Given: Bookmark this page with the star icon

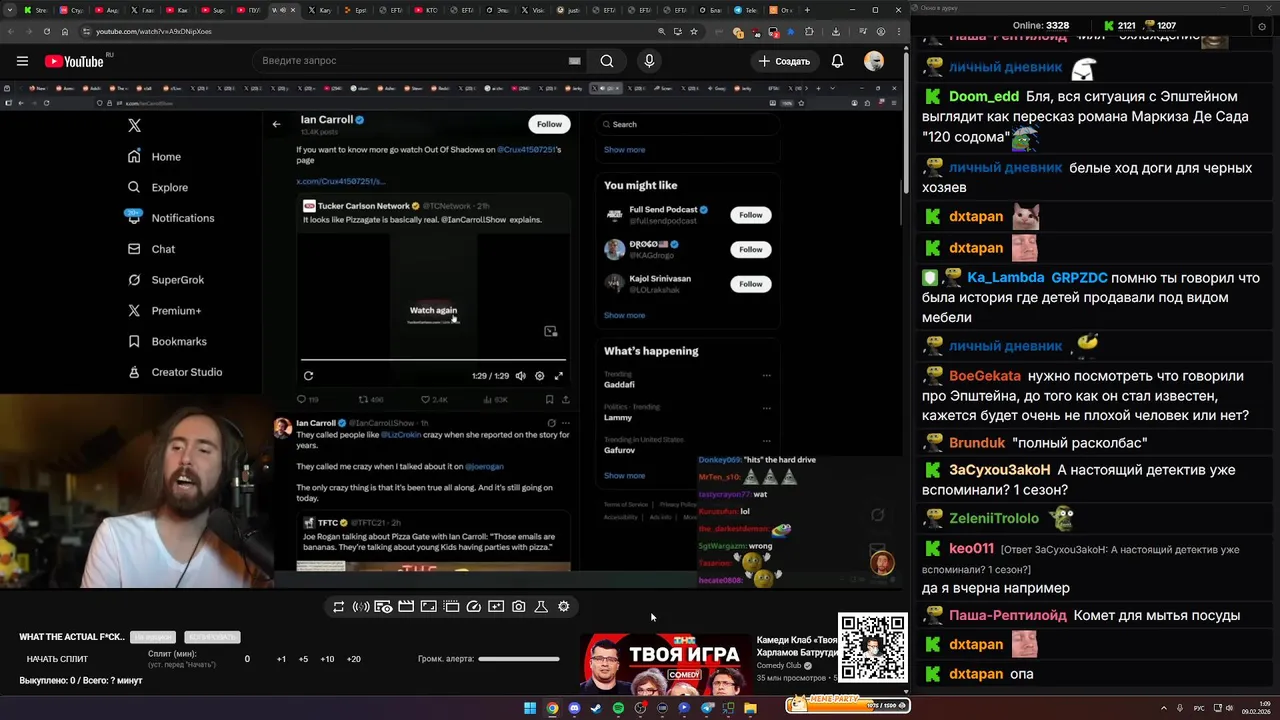Looking at the screenshot, I should tap(694, 31).
